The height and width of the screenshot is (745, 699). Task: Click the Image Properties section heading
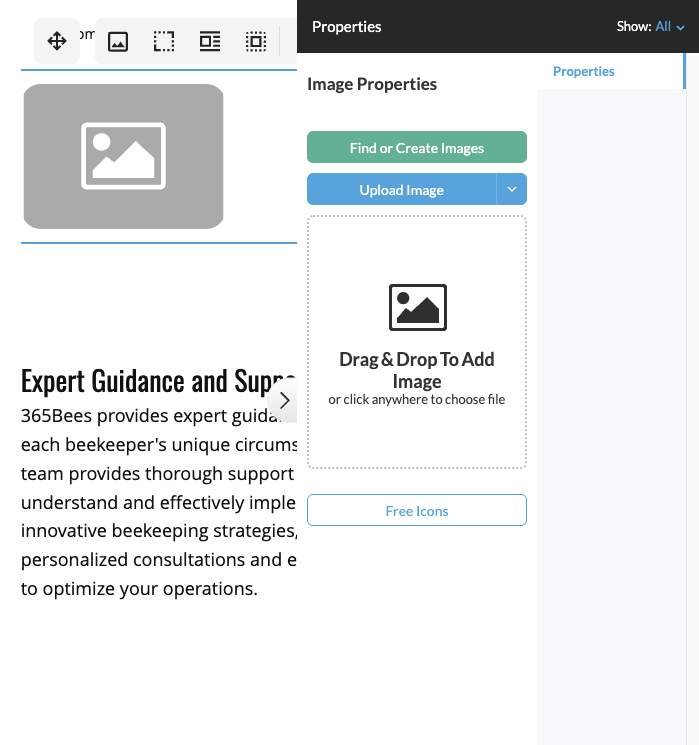(372, 84)
